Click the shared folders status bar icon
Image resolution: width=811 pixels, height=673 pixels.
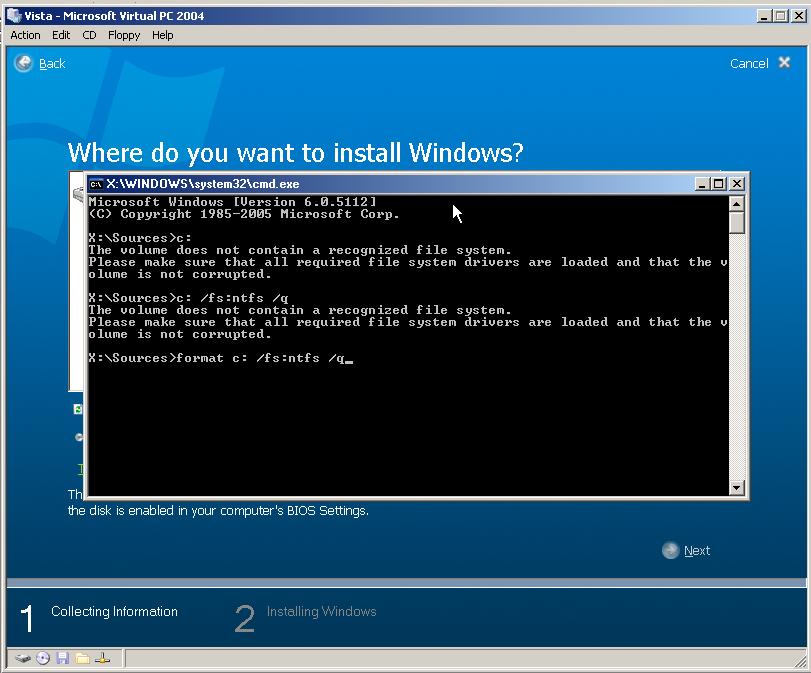pos(82,659)
